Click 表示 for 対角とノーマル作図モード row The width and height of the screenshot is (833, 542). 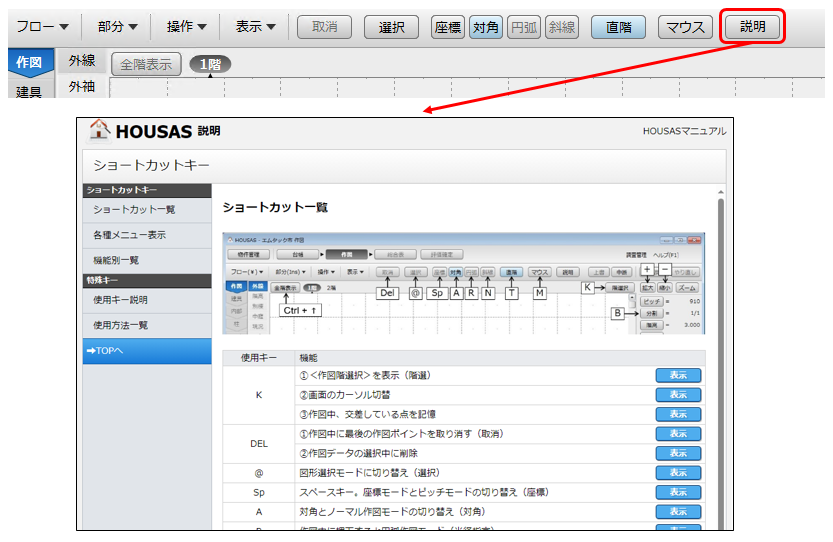pyautogui.click(x=678, y=512)
